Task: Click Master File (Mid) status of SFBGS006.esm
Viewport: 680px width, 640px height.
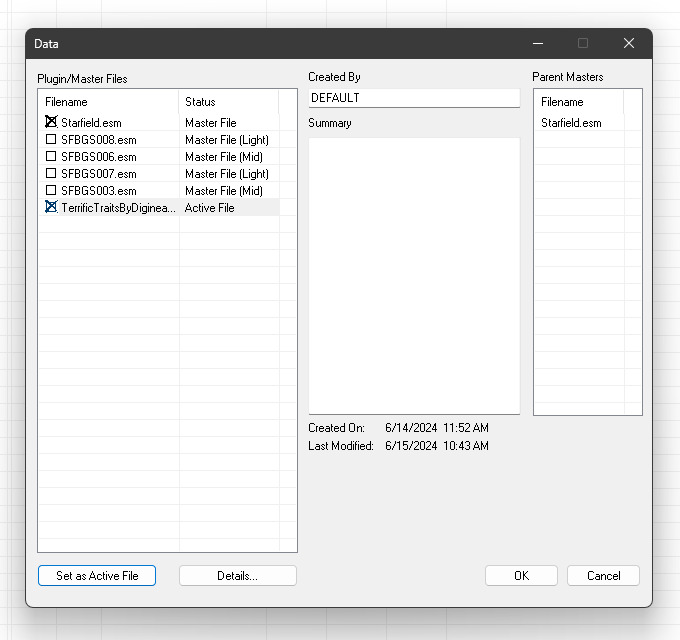Action: (224, 157)
